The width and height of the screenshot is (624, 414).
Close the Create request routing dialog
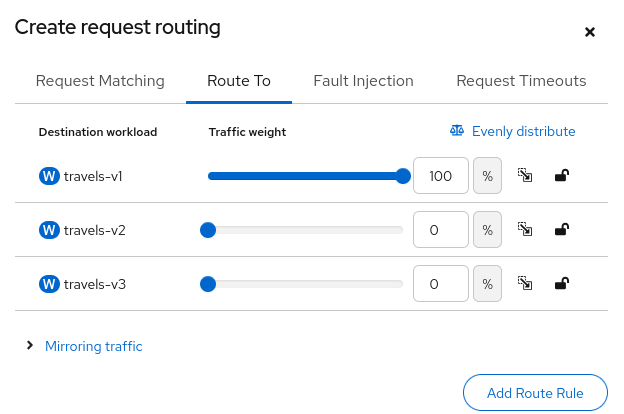tap(590, 32)
